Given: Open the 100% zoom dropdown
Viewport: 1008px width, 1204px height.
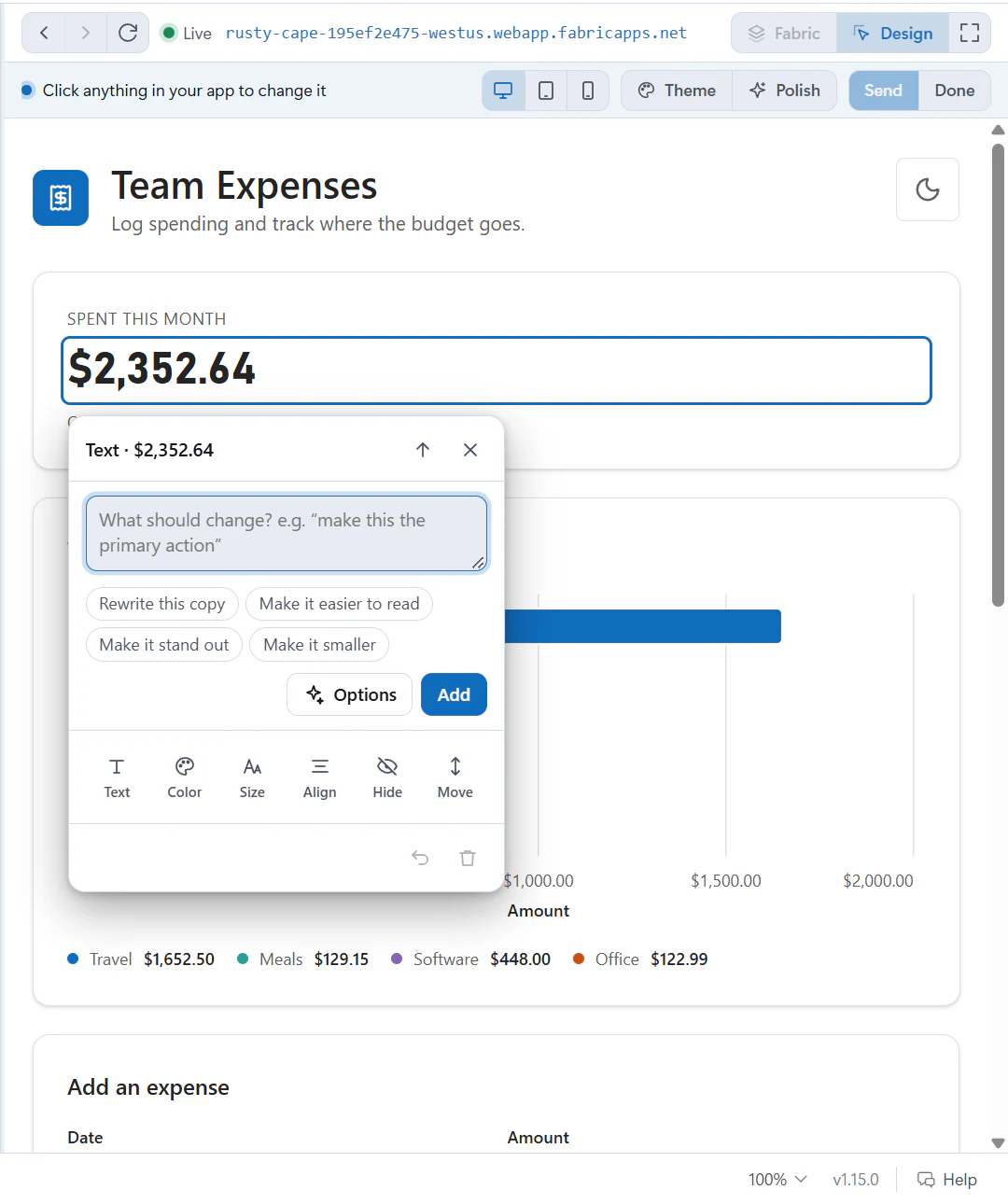Looking at the screenshot, I should 777,1180.
